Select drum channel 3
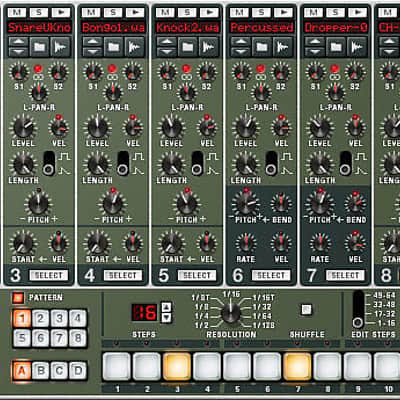 click(x=49, y=275)
